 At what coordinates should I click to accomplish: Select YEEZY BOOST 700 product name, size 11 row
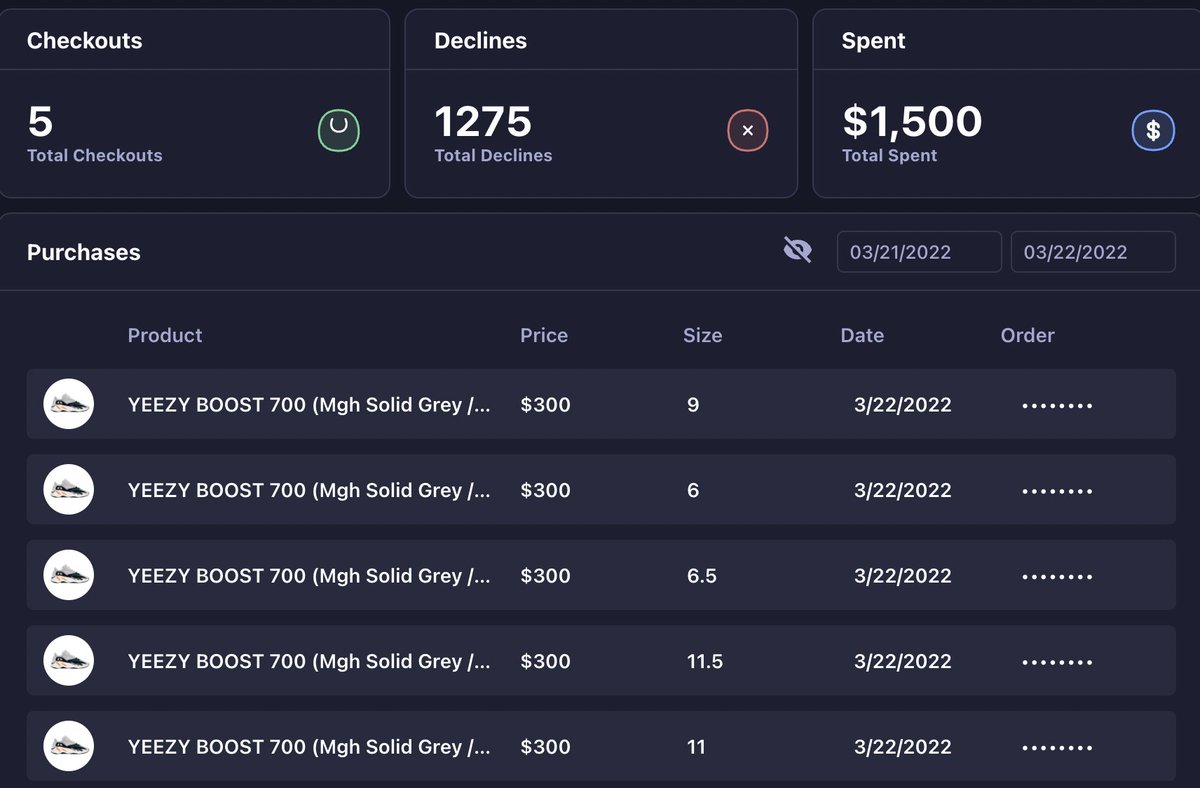pos(309,747)
